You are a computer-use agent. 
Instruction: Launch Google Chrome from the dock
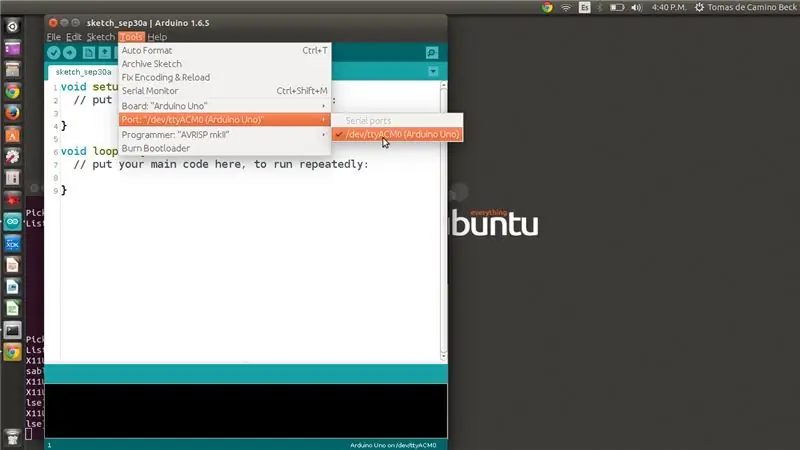[x=12, y=91]
